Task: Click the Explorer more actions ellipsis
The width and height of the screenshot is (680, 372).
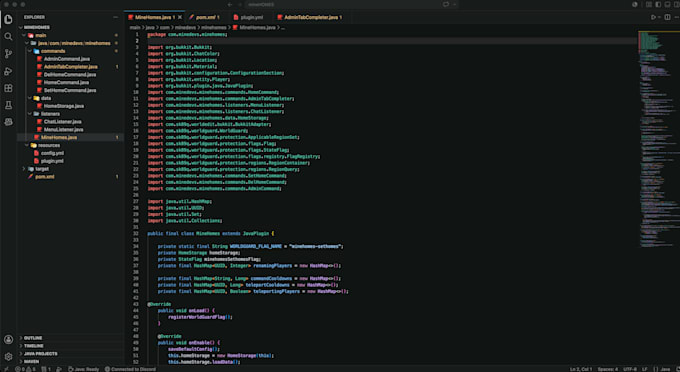Action: (x=115, y=17)
